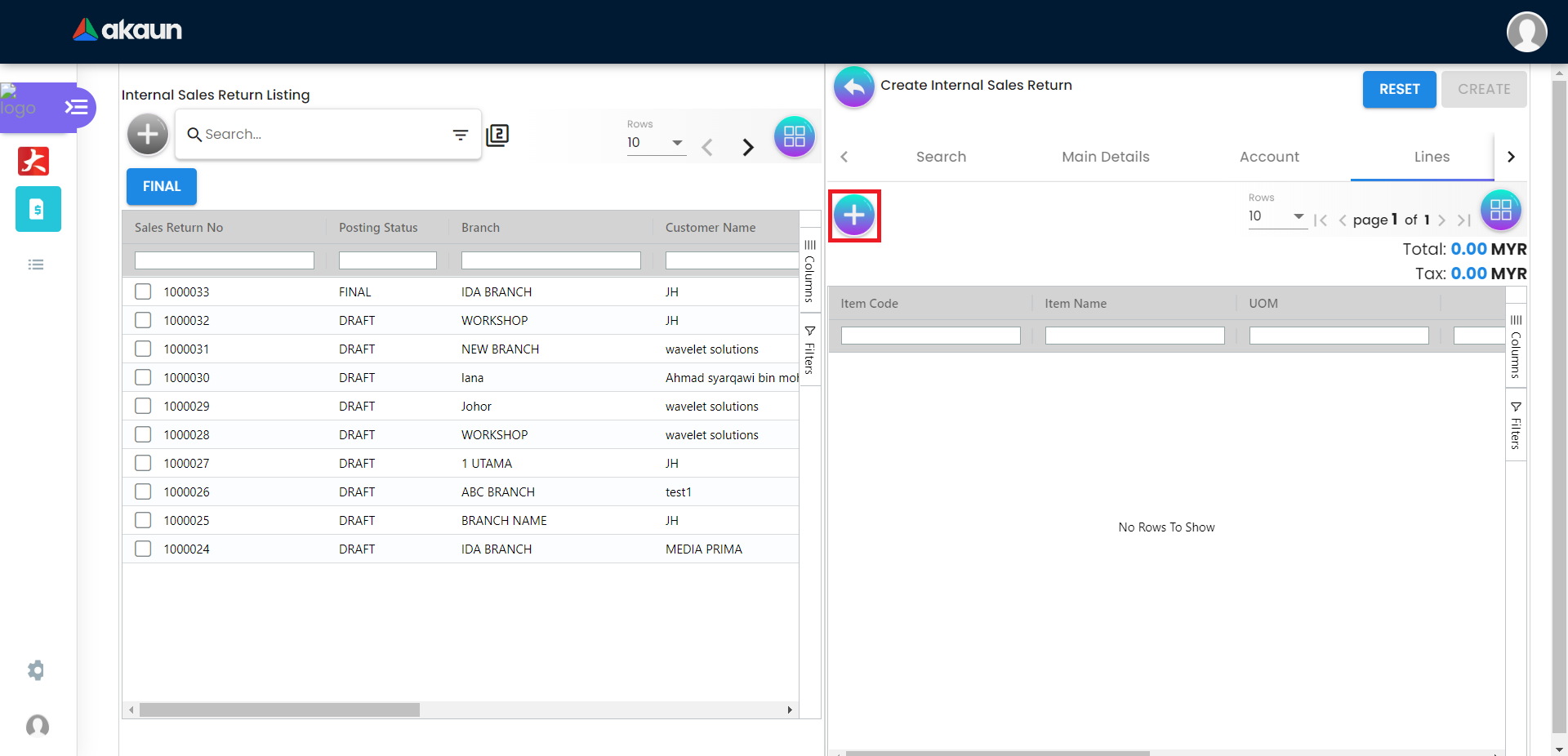Open the Rows dropdown in the listing panel
Image resolution: width=1568 pixels, height=756 pixels.
[x=656, y=143]
